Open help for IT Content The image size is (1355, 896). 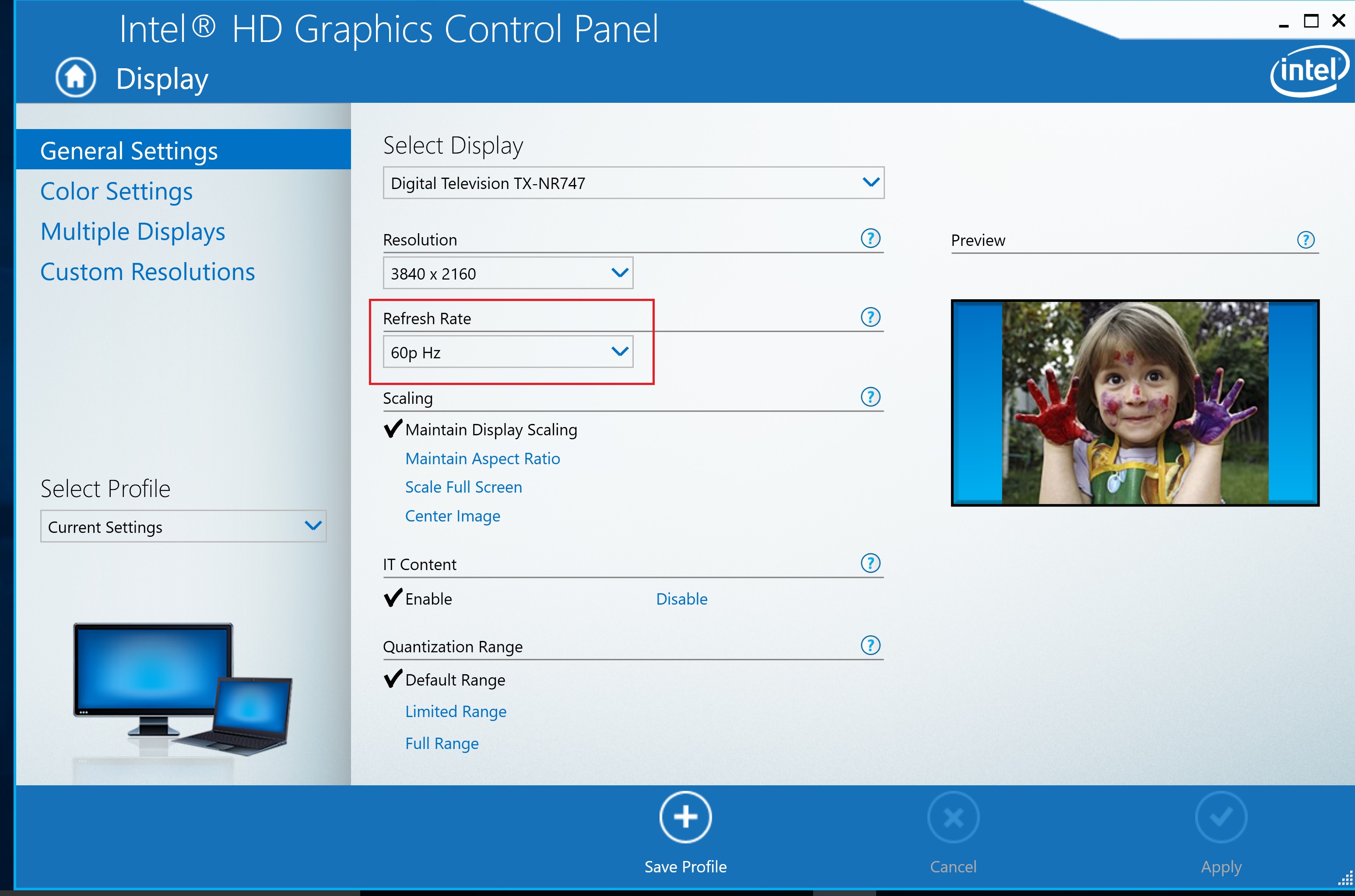tap(871, 563)
